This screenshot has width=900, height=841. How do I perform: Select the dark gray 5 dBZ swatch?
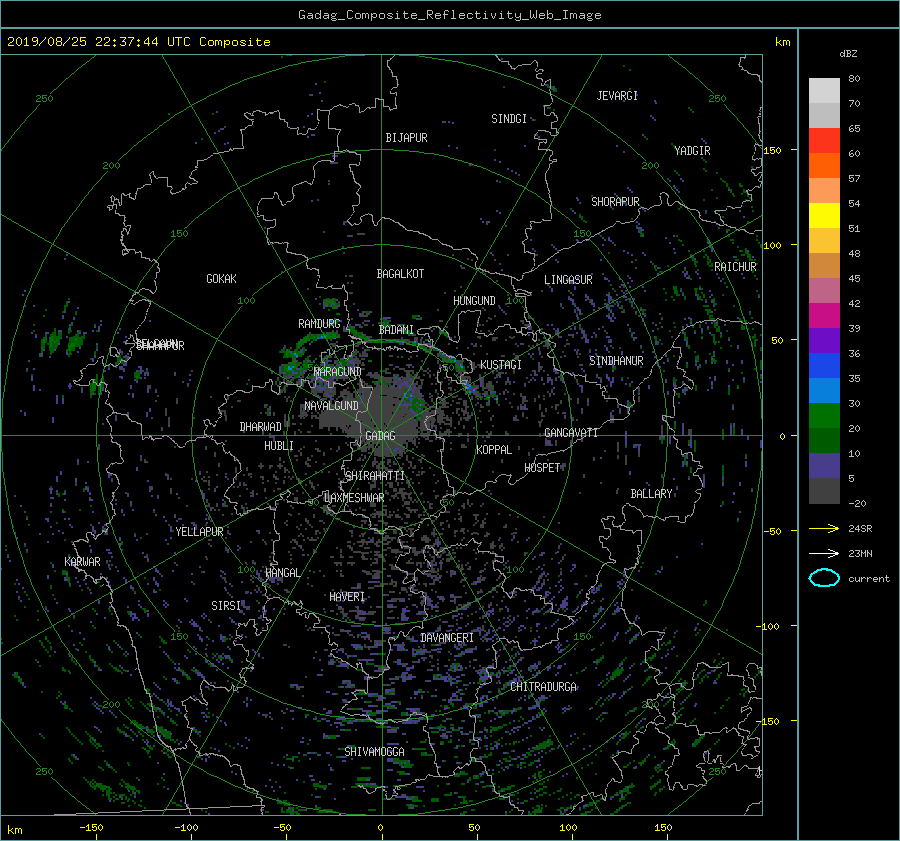[x=824, y=490]
